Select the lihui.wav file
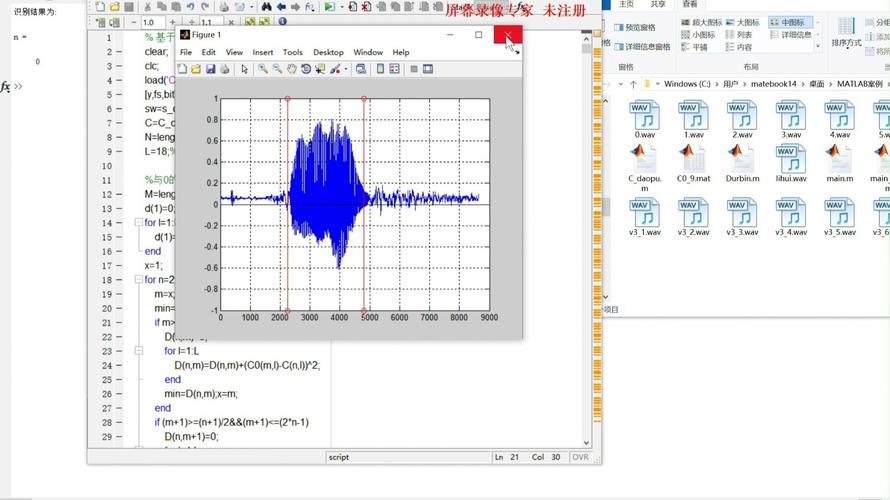This screenshot has width=890, height=500. tap(791, 163)
